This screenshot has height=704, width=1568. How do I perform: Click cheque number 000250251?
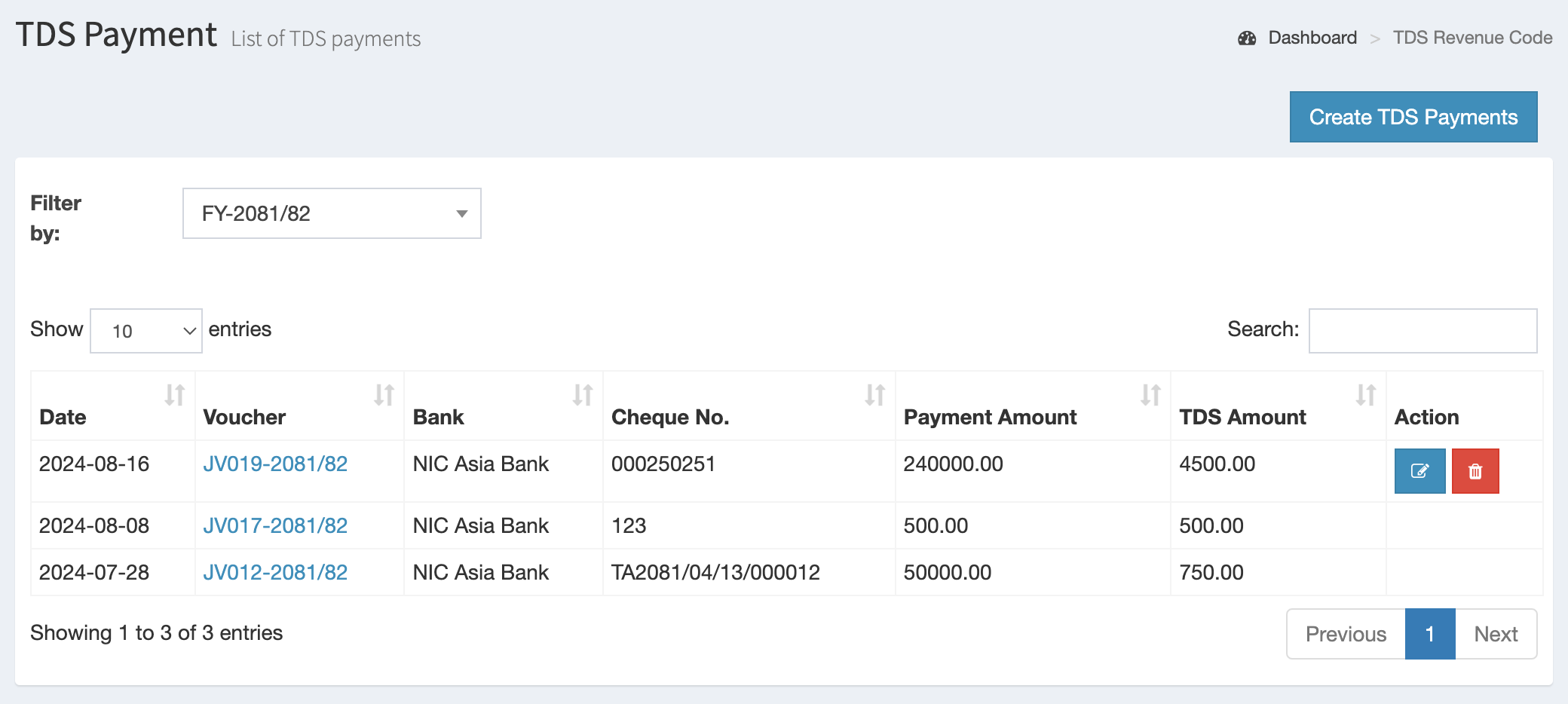(x=663, y=464)
